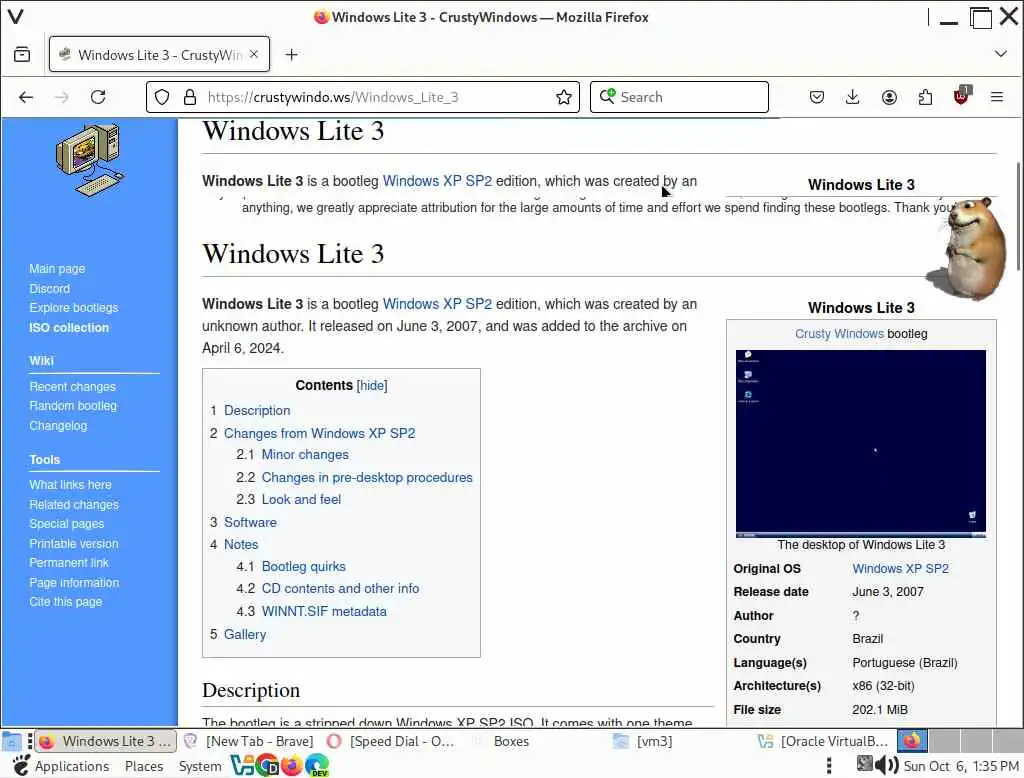Switch to the vm3 window
Screen dimensions: 1024x778
click(643, 741)
